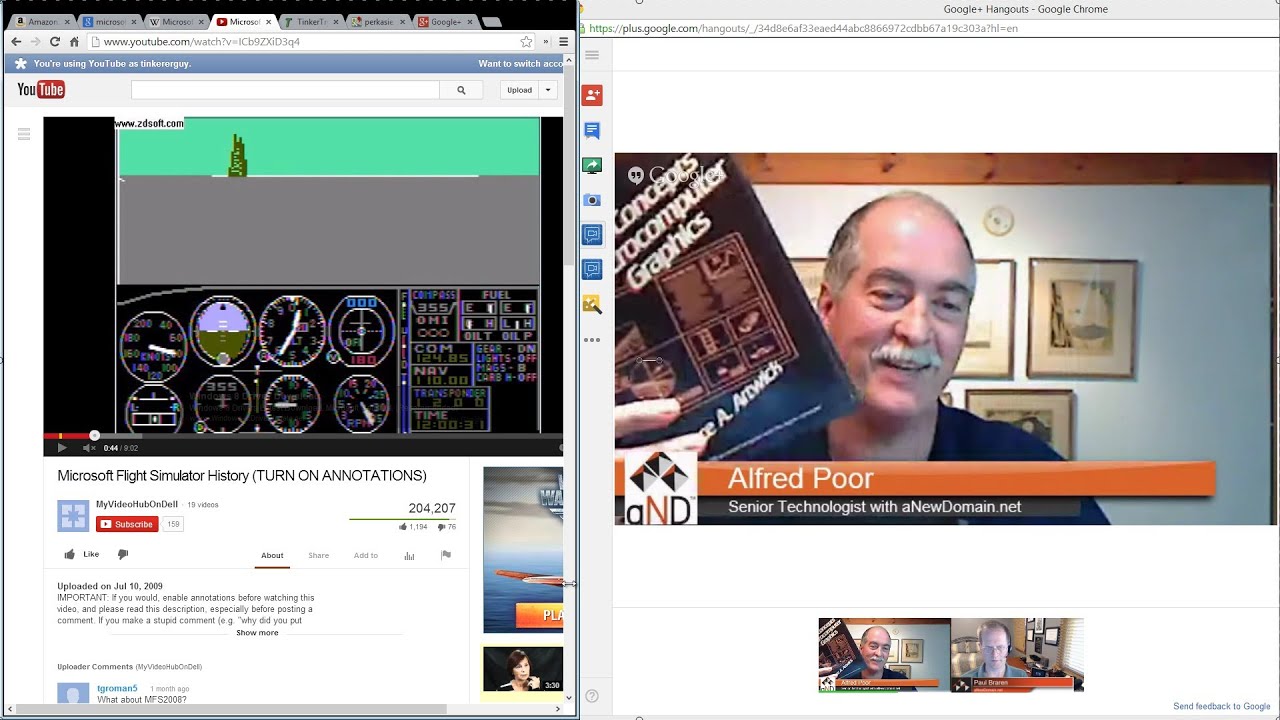Click the Upload button on YouTube
This screenshot has height=720, width=1280.
(519, 90)
